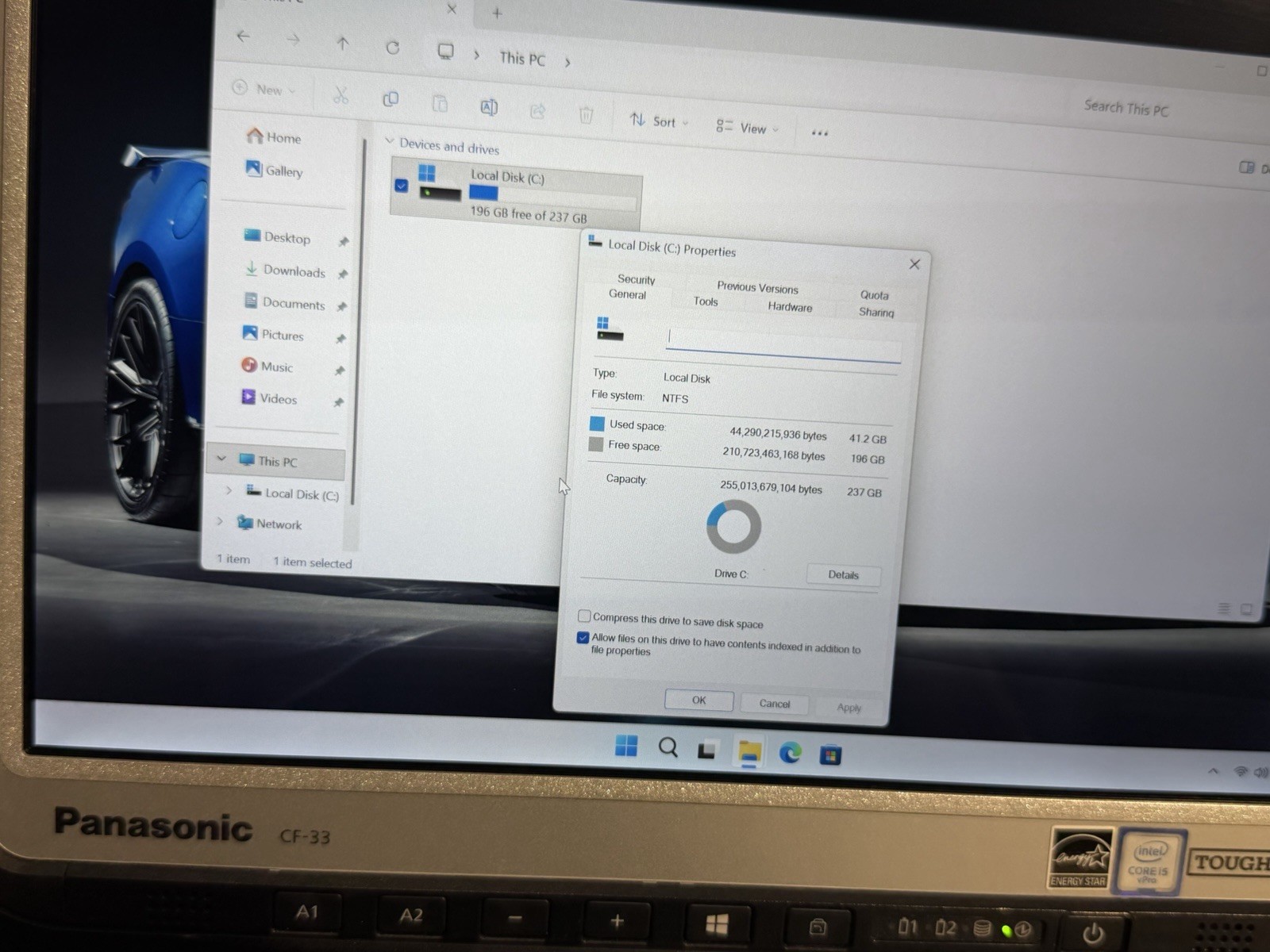Open the Videos quick access folder

[x=269, y=397]
